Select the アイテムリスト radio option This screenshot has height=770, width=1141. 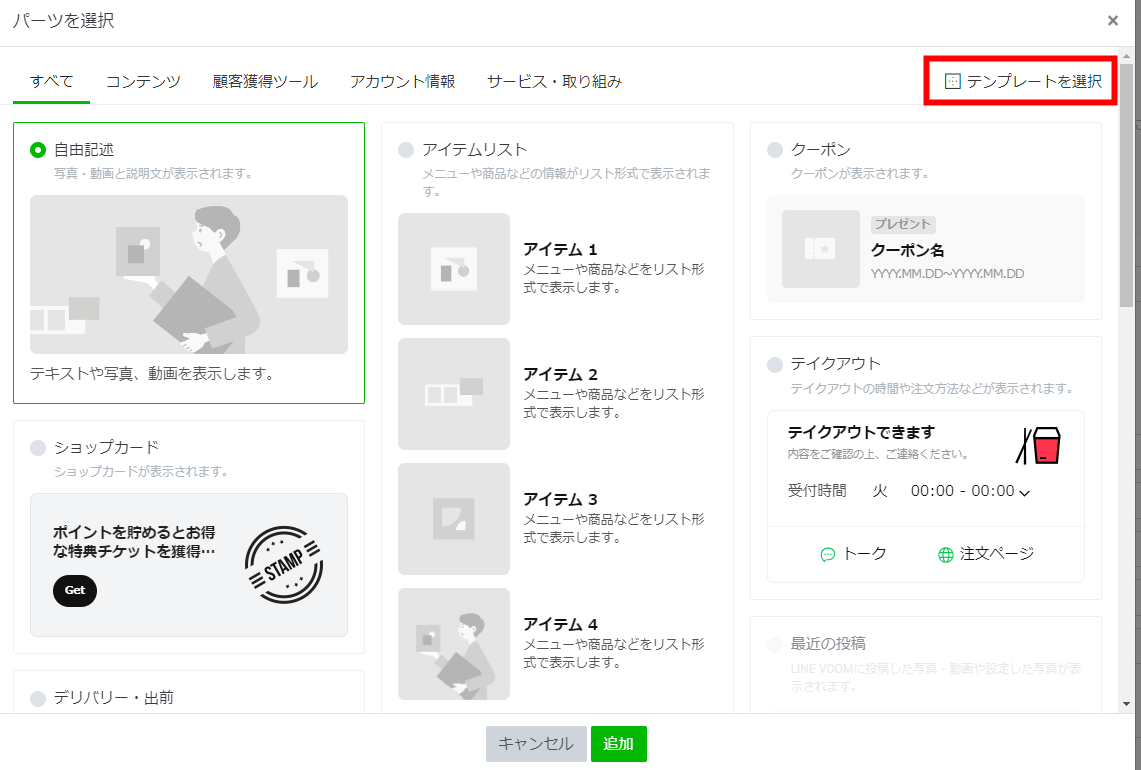[405, 150]
